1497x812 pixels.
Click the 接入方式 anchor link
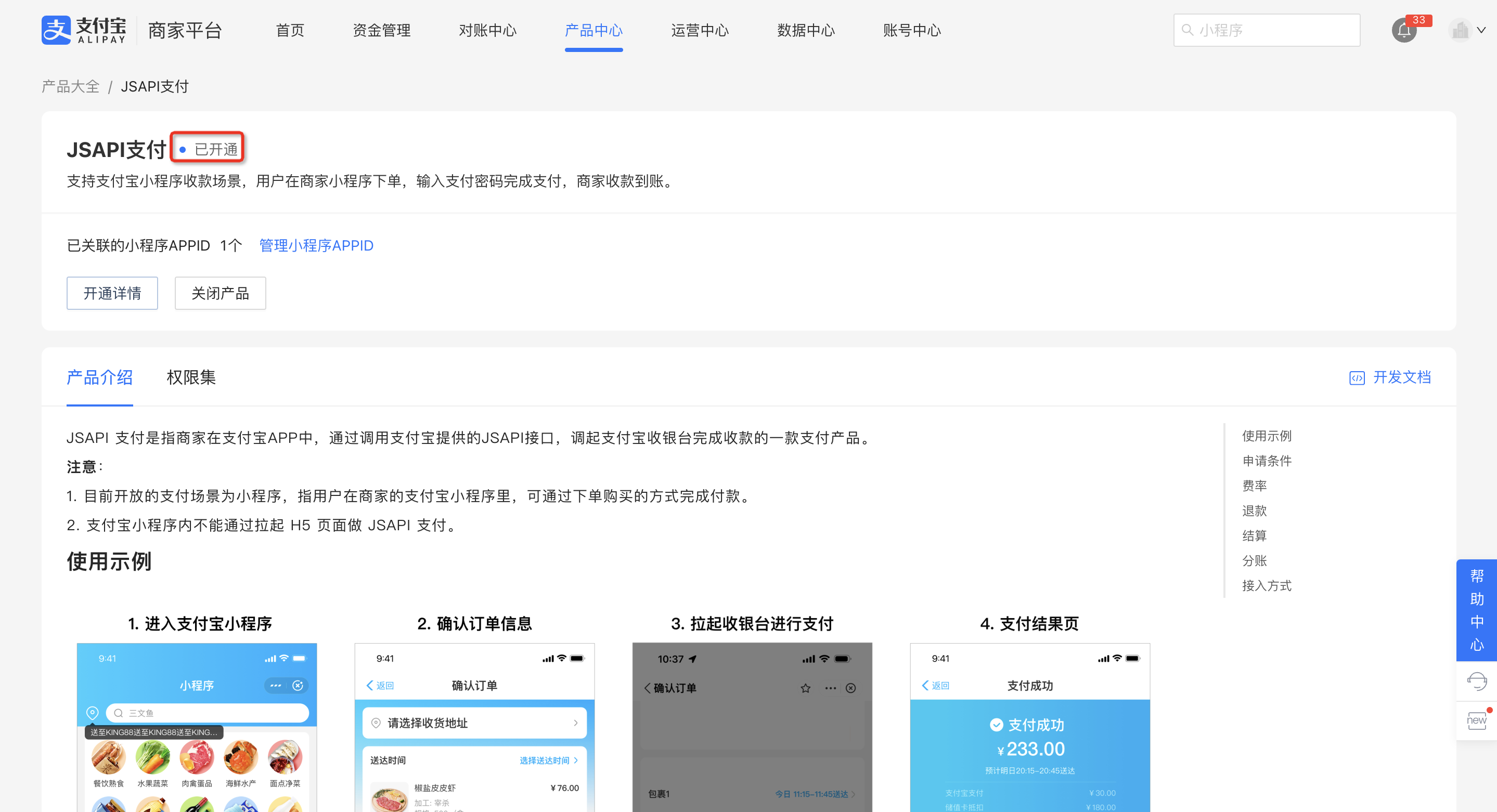click(x=1266, y=585)
